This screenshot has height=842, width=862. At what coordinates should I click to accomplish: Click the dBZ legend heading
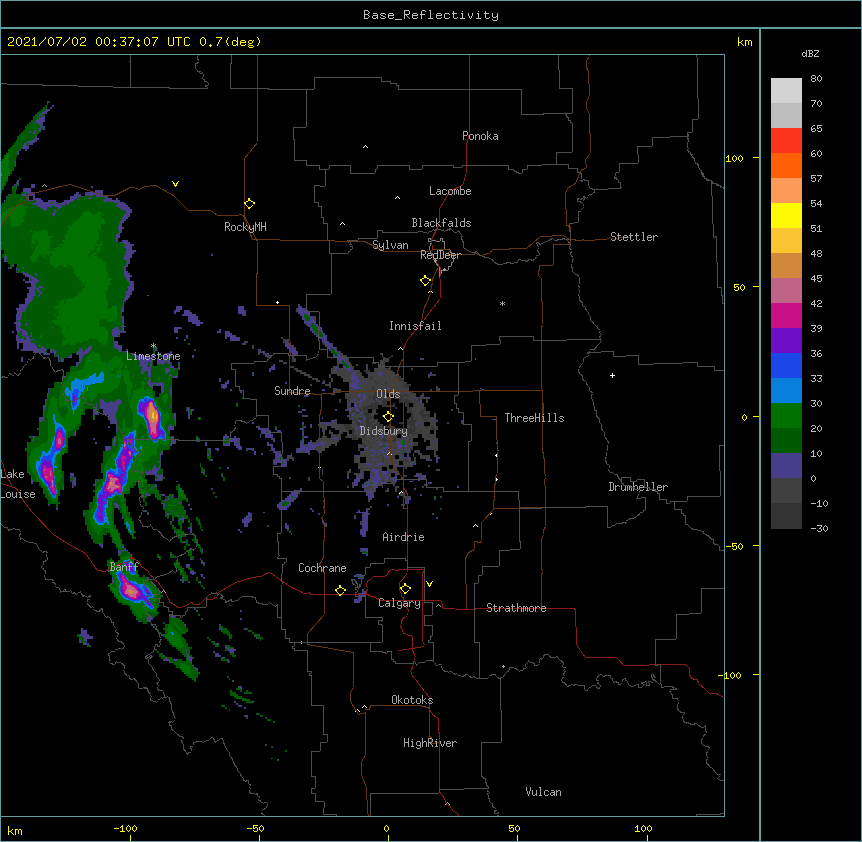[810, 53]
